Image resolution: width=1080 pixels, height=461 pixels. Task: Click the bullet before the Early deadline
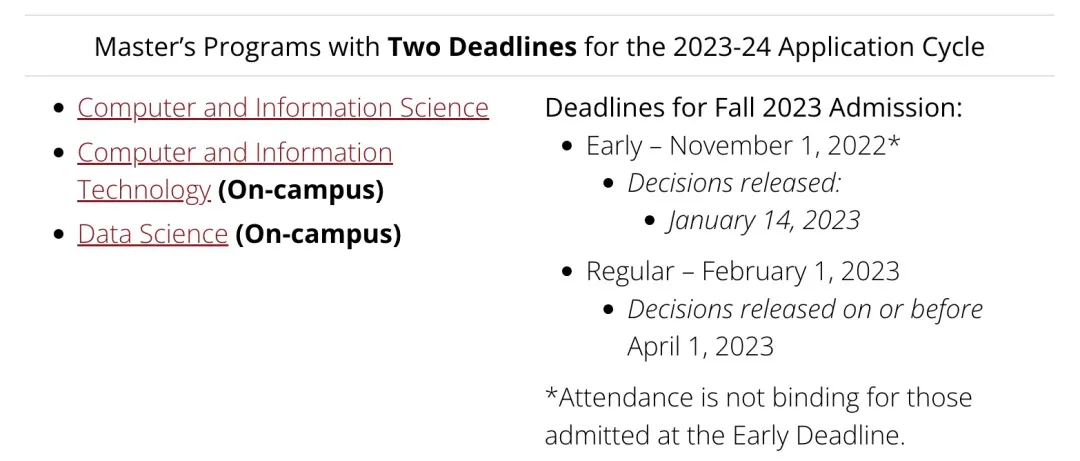567,147
